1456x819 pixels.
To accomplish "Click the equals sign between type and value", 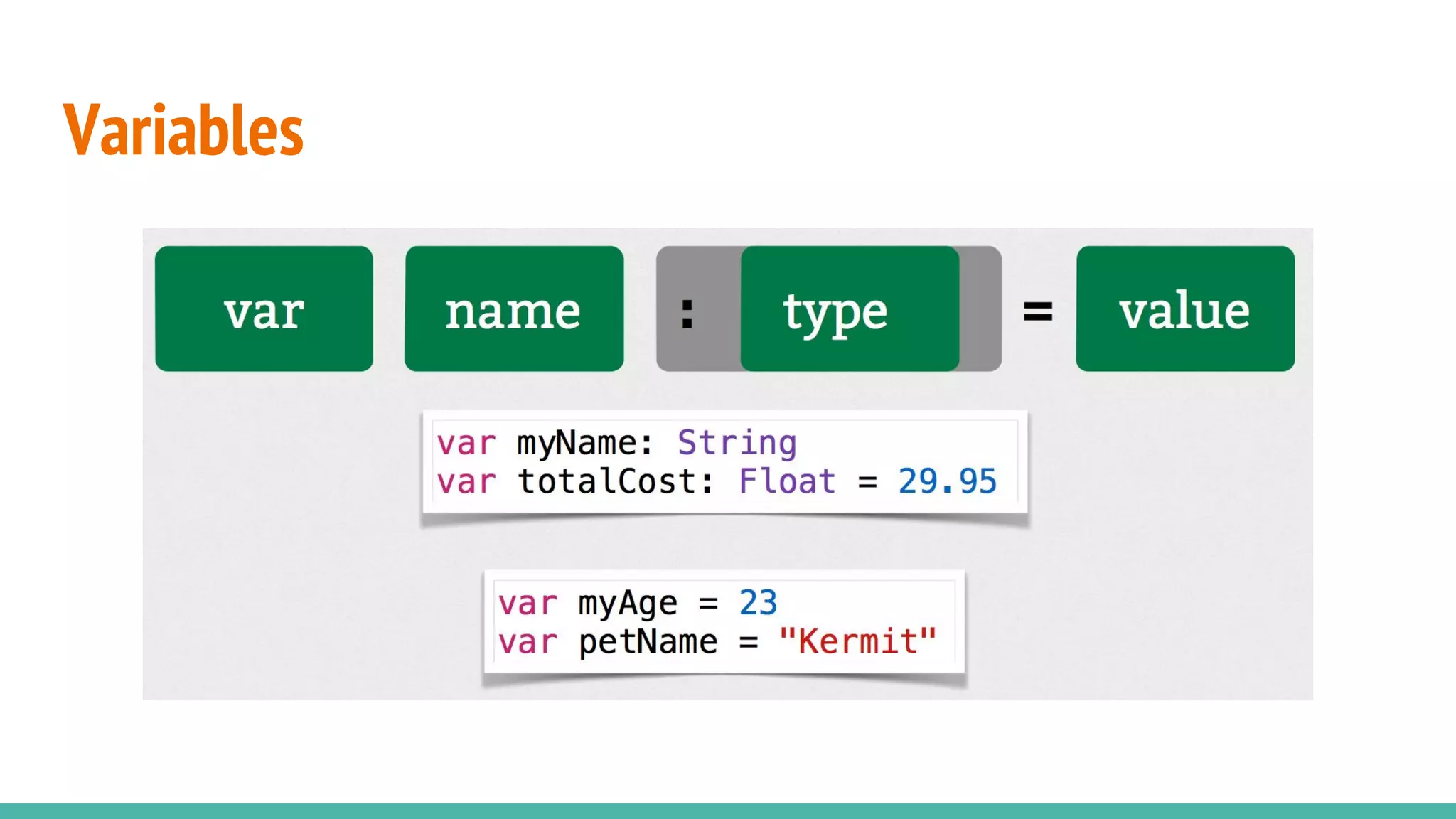I will (1037, 311).
